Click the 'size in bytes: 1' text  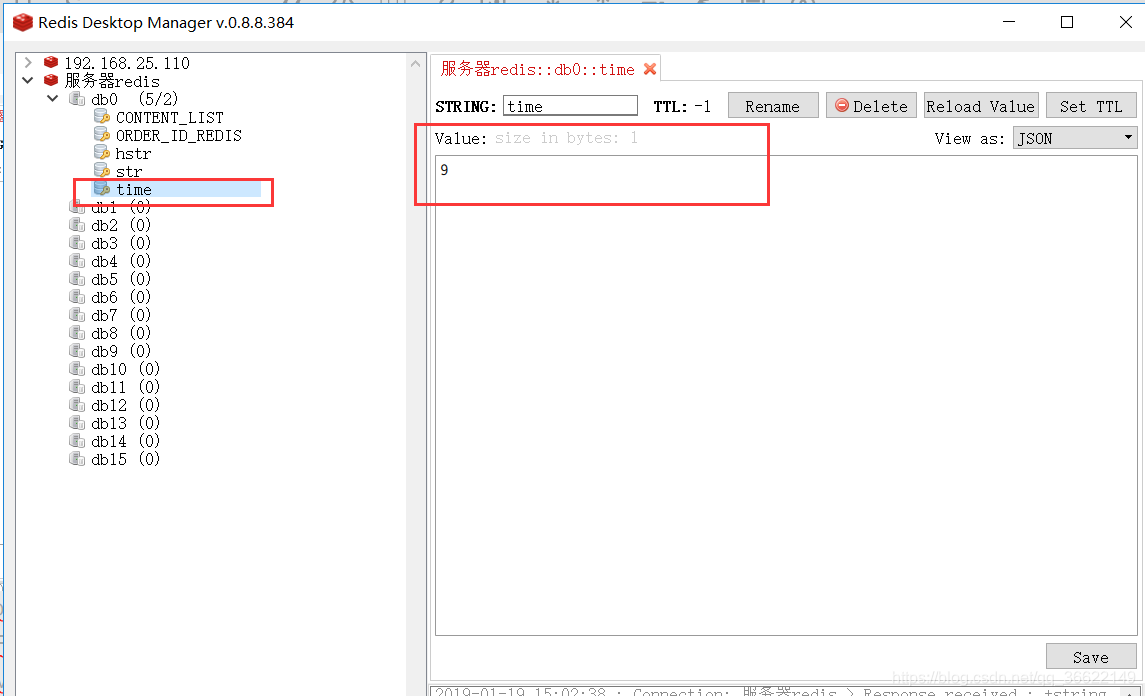click(x=567, y=137)
